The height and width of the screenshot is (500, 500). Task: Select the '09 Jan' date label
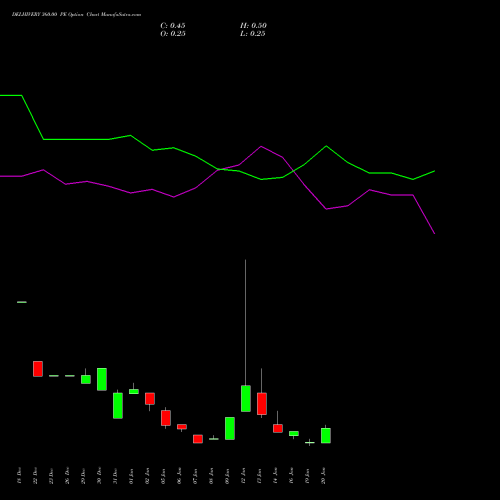(227, 476)
